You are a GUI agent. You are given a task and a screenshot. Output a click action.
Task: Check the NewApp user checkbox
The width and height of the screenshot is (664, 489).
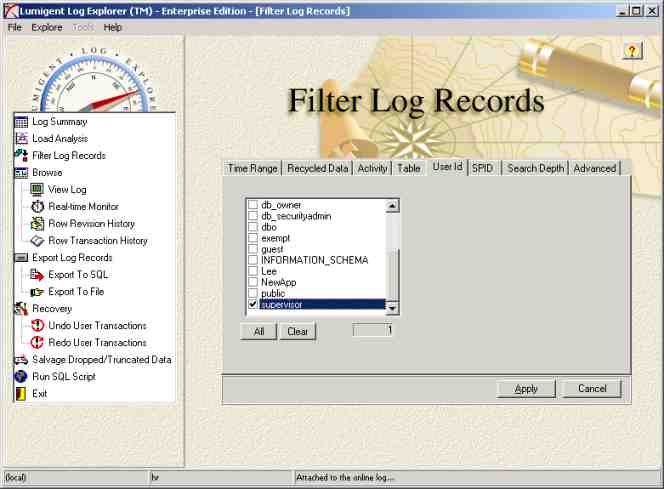click(x=253, y=282)
